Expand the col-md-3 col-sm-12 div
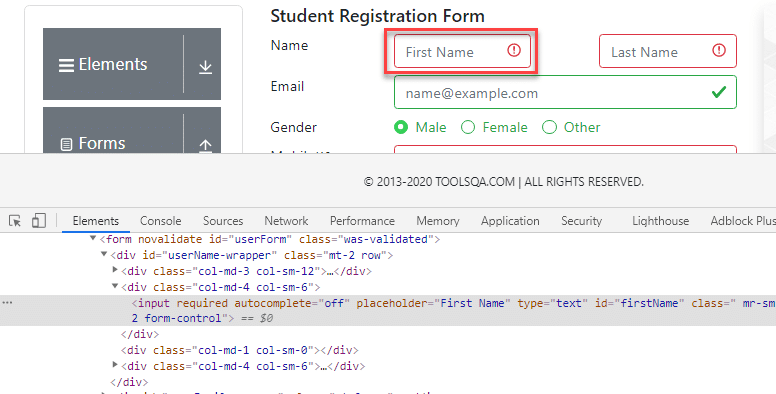Viewport: 776px width, 394px height. (x=115, y=270)
